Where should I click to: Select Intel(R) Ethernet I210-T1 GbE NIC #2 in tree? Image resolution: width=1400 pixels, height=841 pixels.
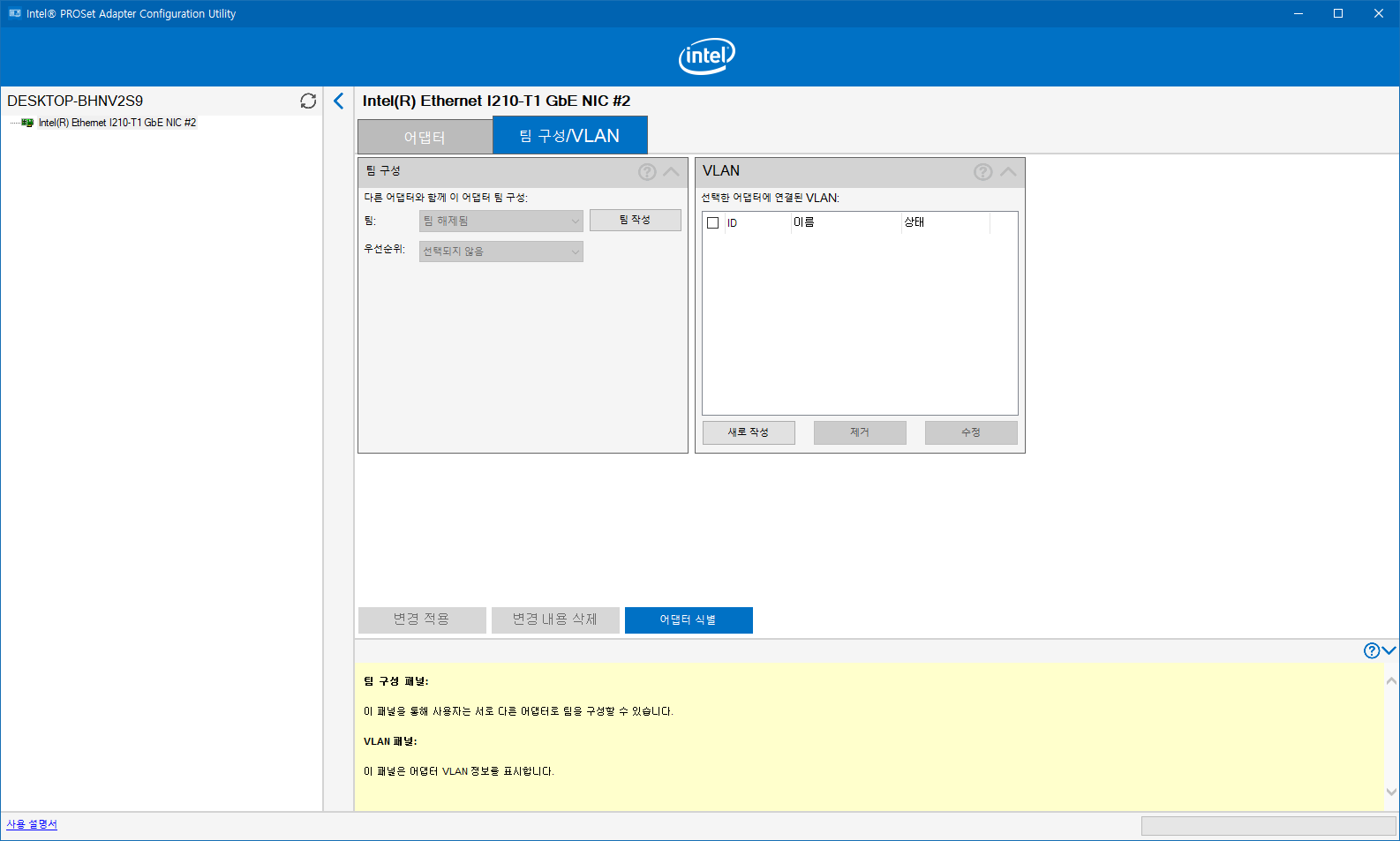117,123
